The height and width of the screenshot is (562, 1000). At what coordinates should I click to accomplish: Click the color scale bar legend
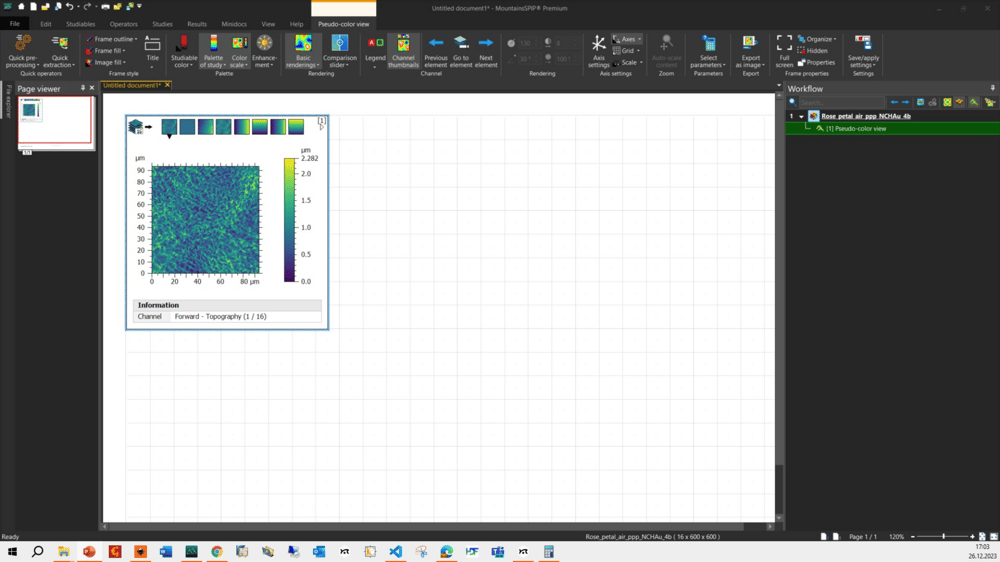tap(290, 220)
